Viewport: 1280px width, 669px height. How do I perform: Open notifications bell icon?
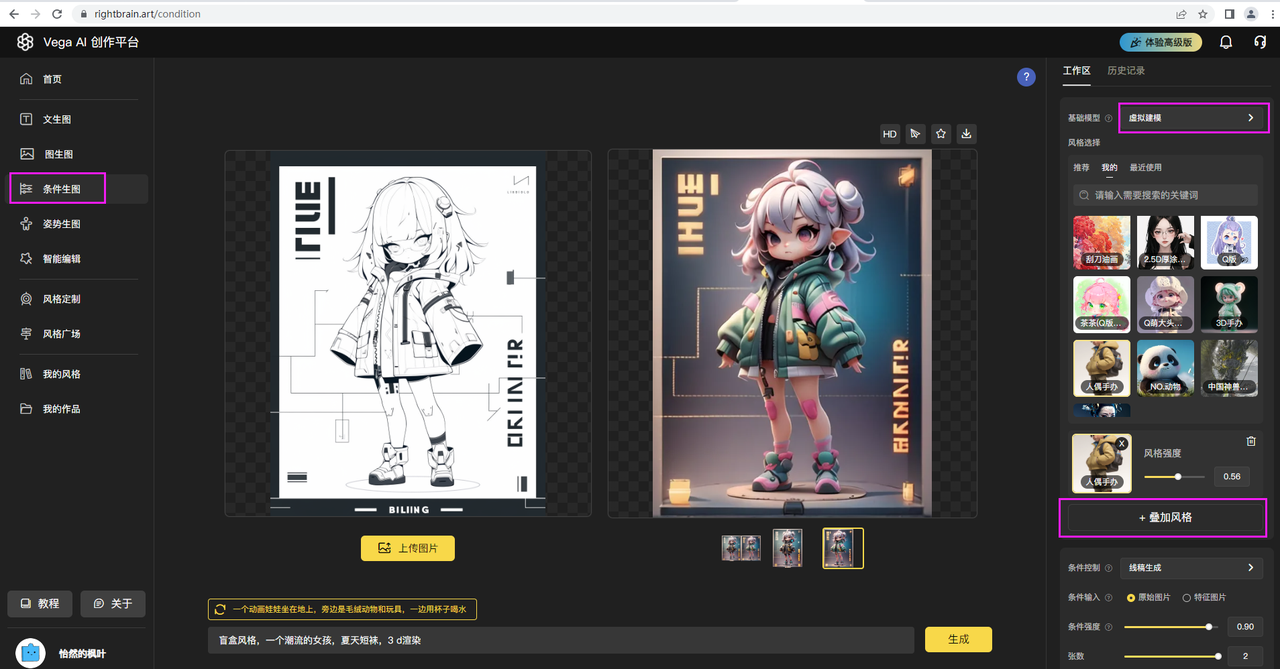[x=1226, y=42]
